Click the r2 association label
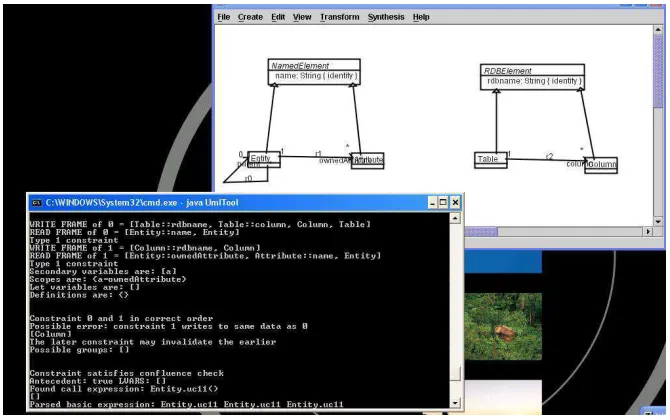Image resolution: width=670 pixels, height=420 pixels. pyautogui.click(x=550, y=156)
